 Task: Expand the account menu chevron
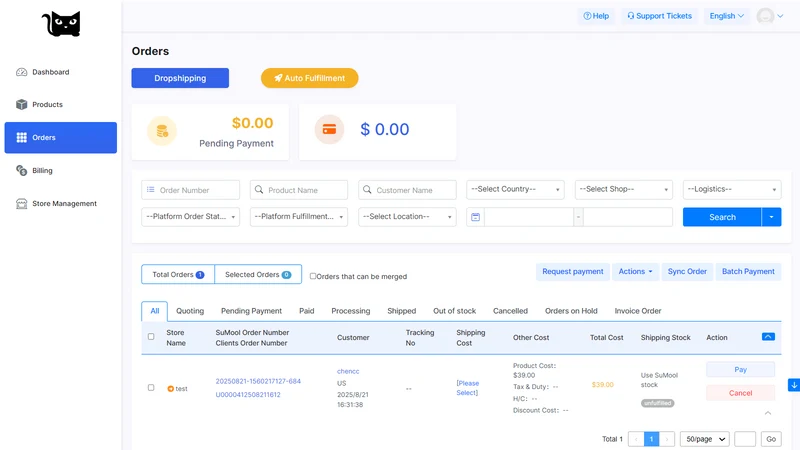pos(780,16)
